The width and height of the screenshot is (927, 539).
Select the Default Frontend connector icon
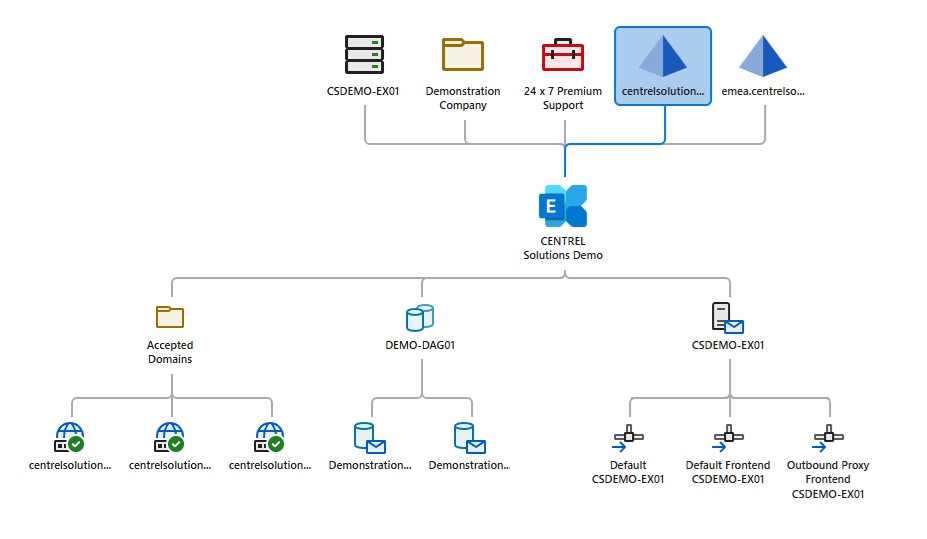728,438
